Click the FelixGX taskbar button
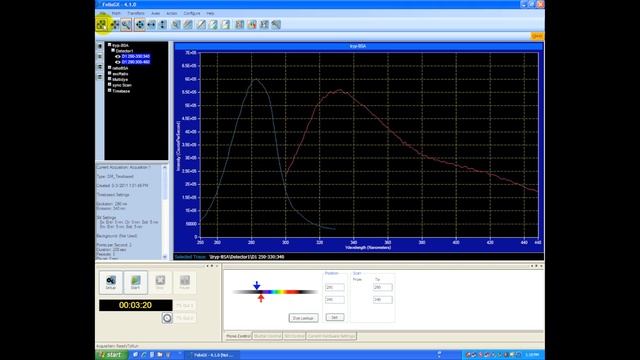Viewport: 640px width, 360px height. point(212,355)
